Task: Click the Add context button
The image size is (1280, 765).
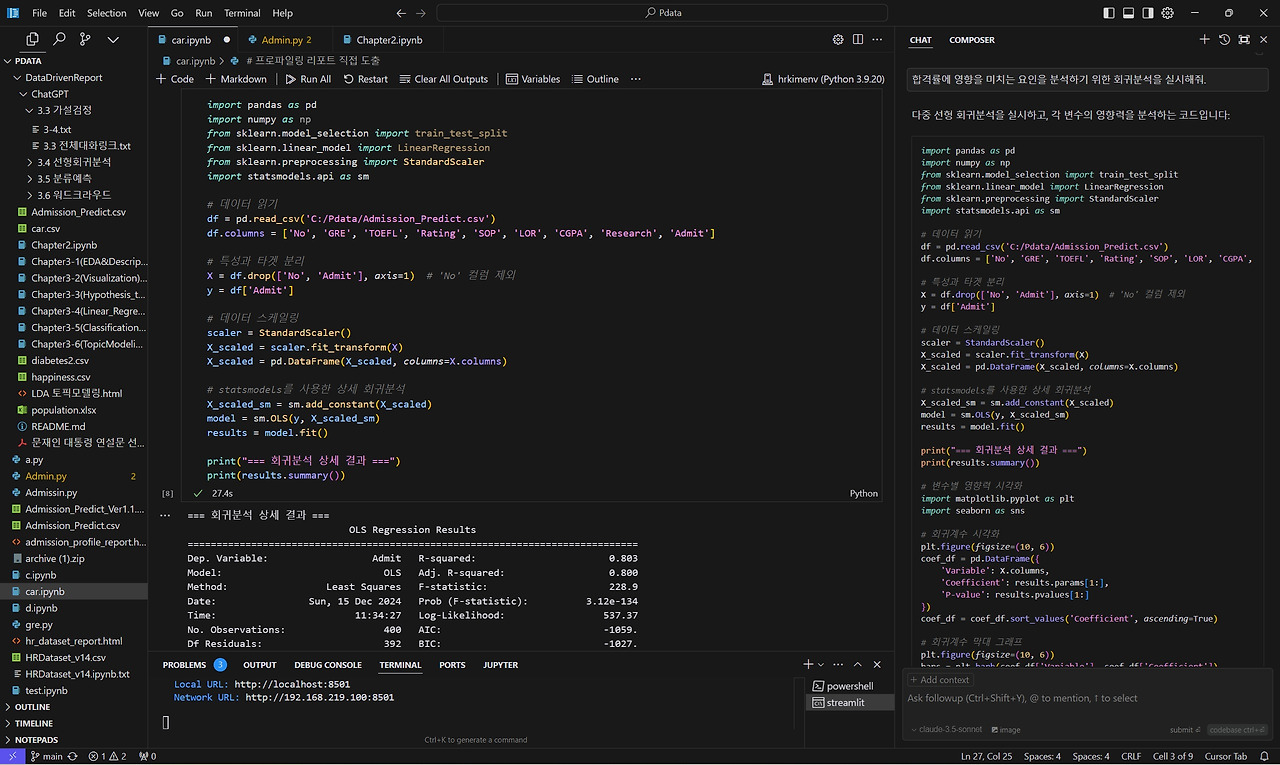Action: (939, 680)
